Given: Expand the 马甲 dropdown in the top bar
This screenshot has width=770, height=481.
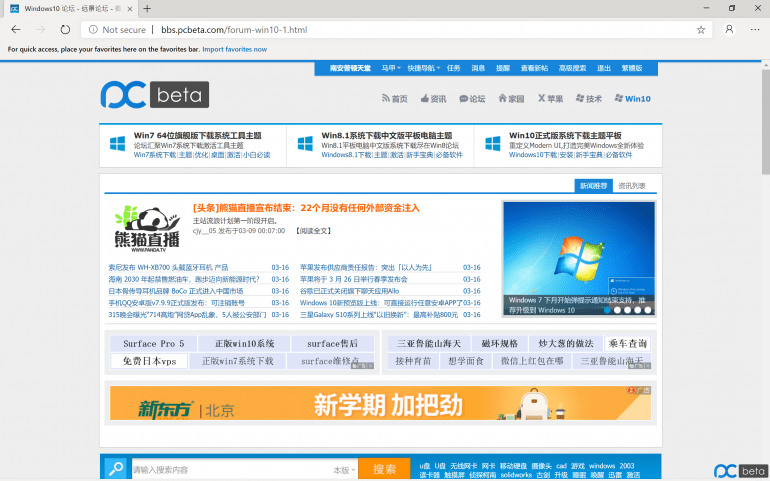Looking at the screenshot, I should pos(391,68).
